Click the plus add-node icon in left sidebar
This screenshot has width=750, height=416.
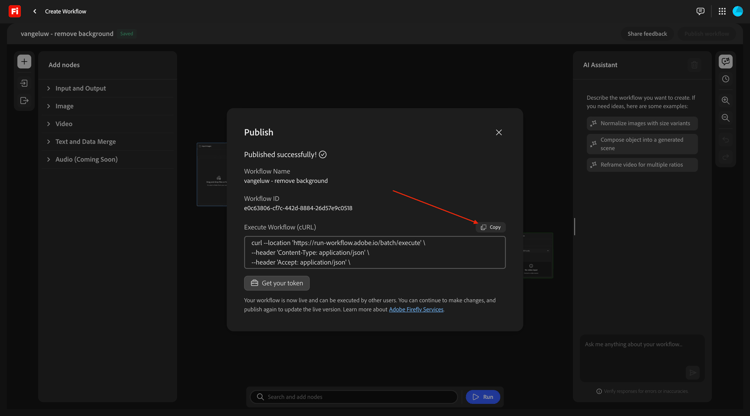[x=24, y=62]
